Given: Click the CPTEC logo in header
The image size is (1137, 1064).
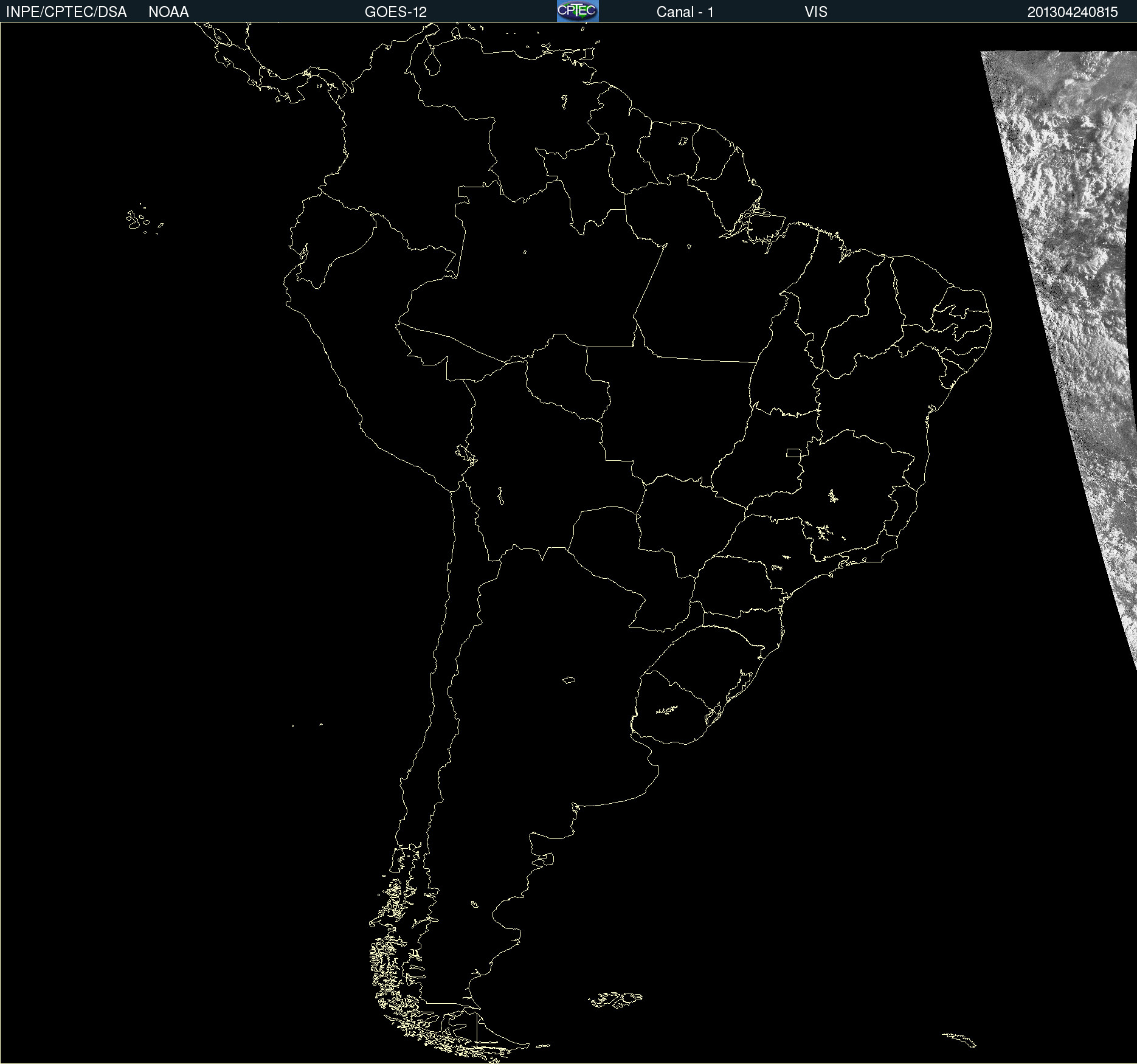Looking at the screenshot, I should tap(578, 11).
